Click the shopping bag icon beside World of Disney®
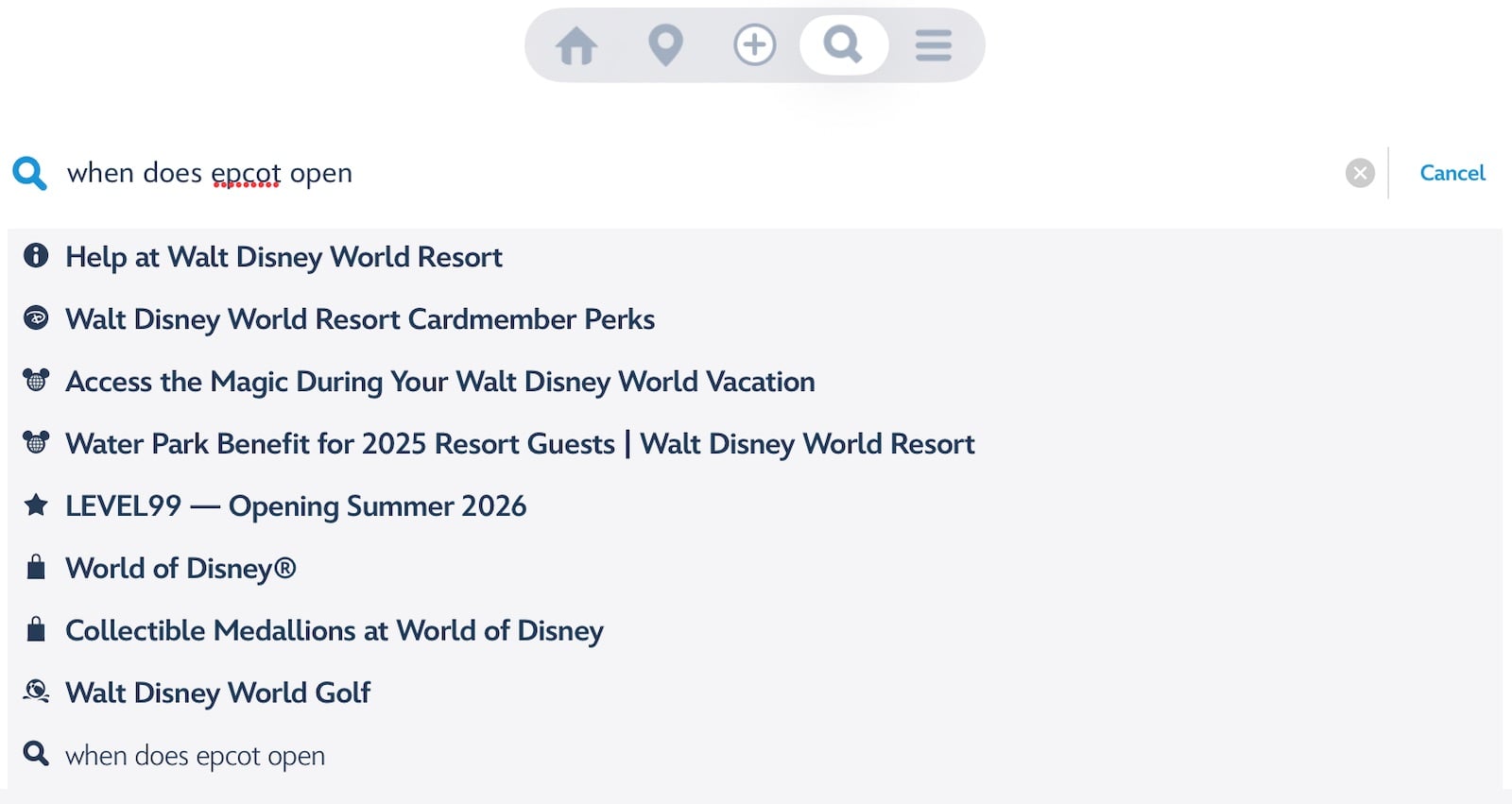Viewport: 1512px width, 804px height. 36,567
